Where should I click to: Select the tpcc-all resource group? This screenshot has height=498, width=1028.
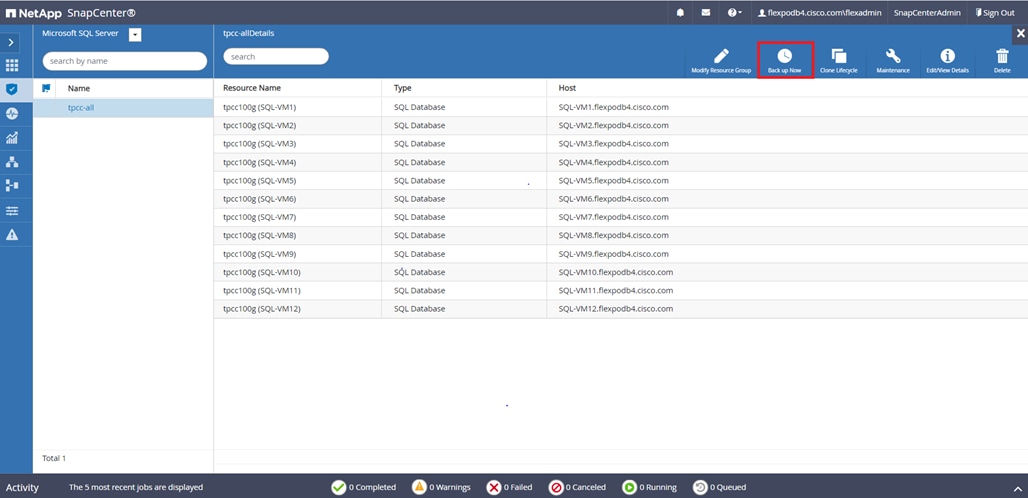pos(123,107)
